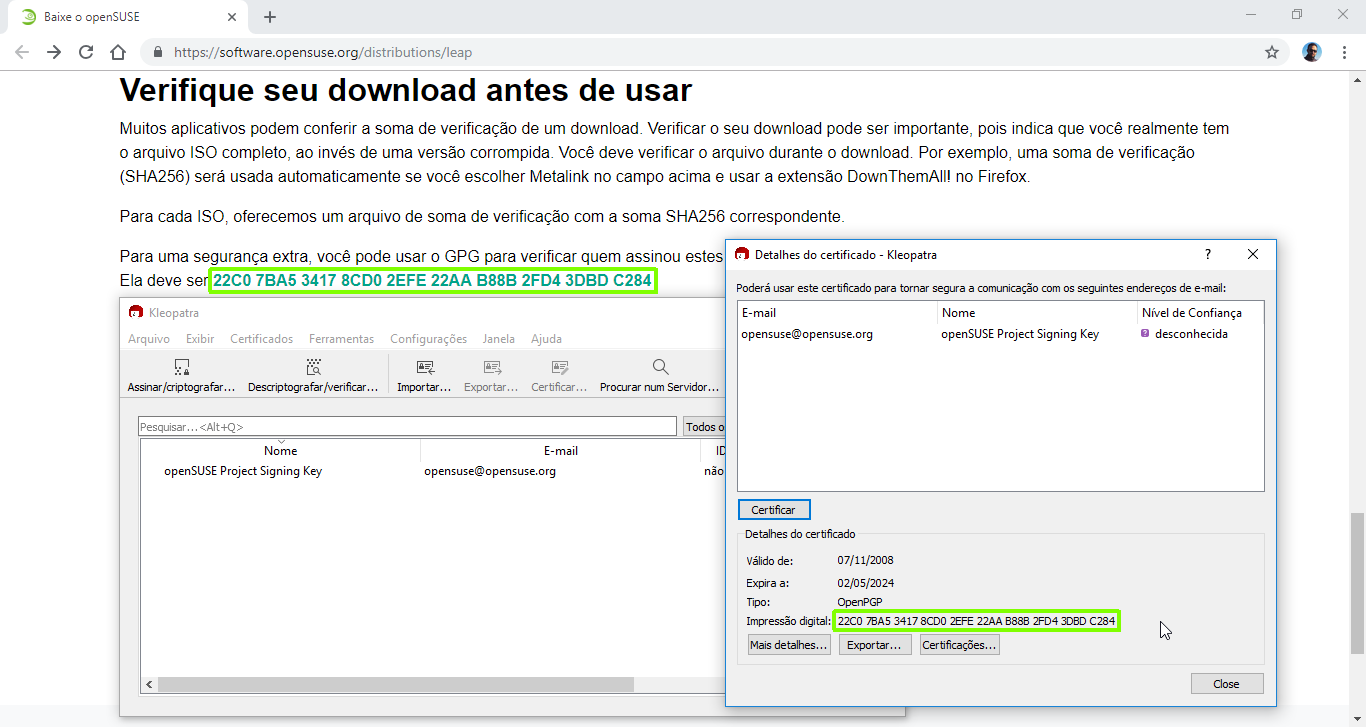Image resolution: width=1366 pixels, height=727 pixels.
Task: Close the Baixe o openSUSE tab
Action: coord(232,17)
